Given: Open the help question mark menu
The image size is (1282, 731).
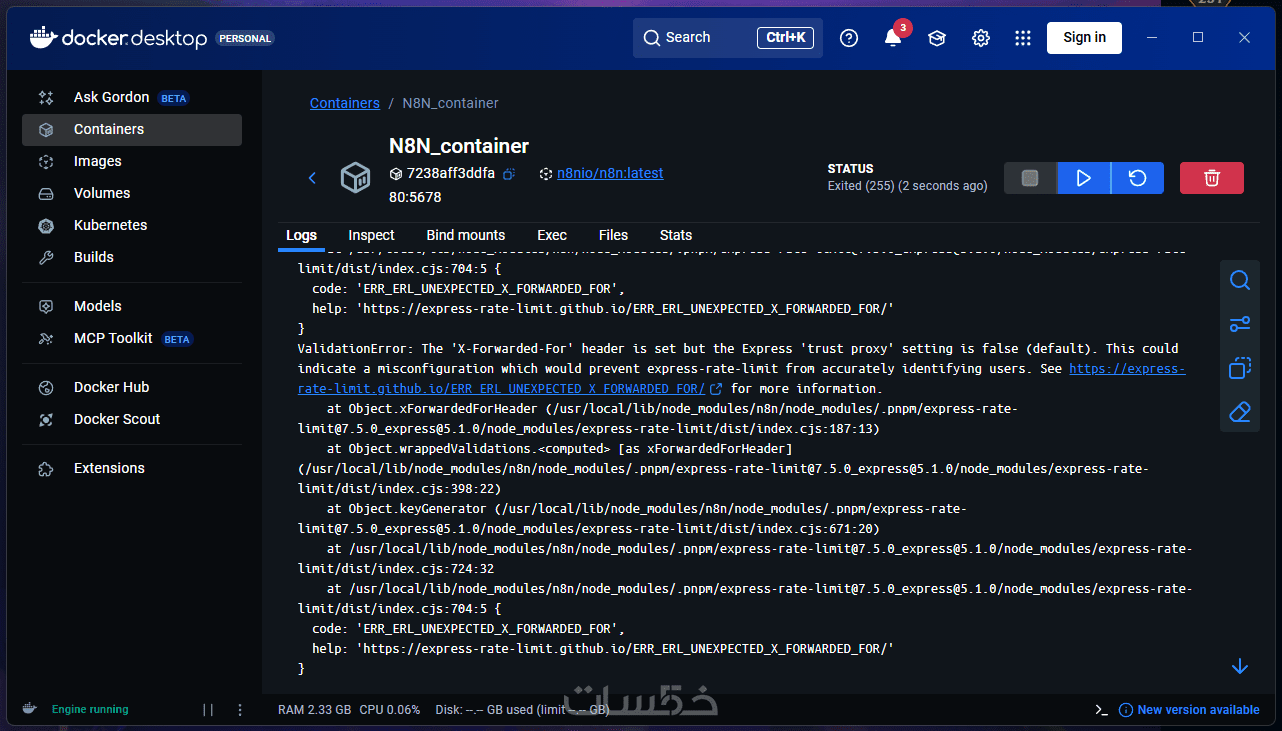Looking at the screenshot, I should tap(849, 38).
